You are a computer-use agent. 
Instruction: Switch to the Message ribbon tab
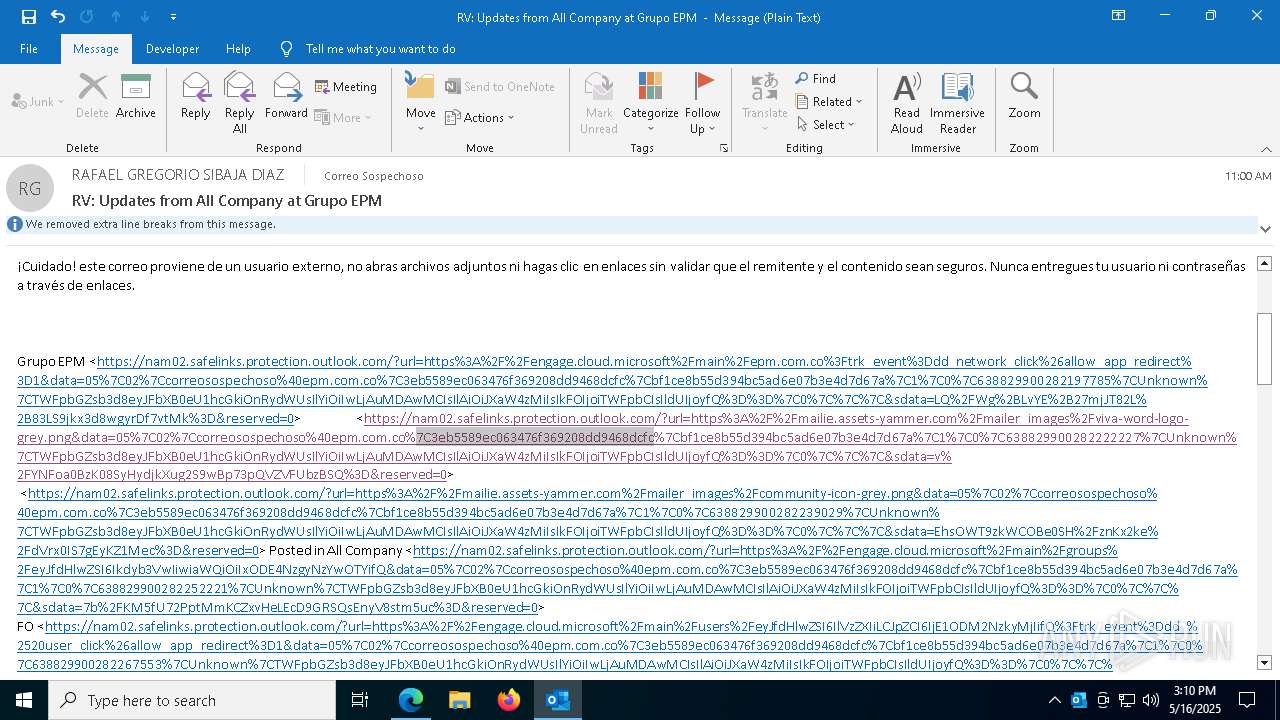pyautogui.click(x=96, y=48)
